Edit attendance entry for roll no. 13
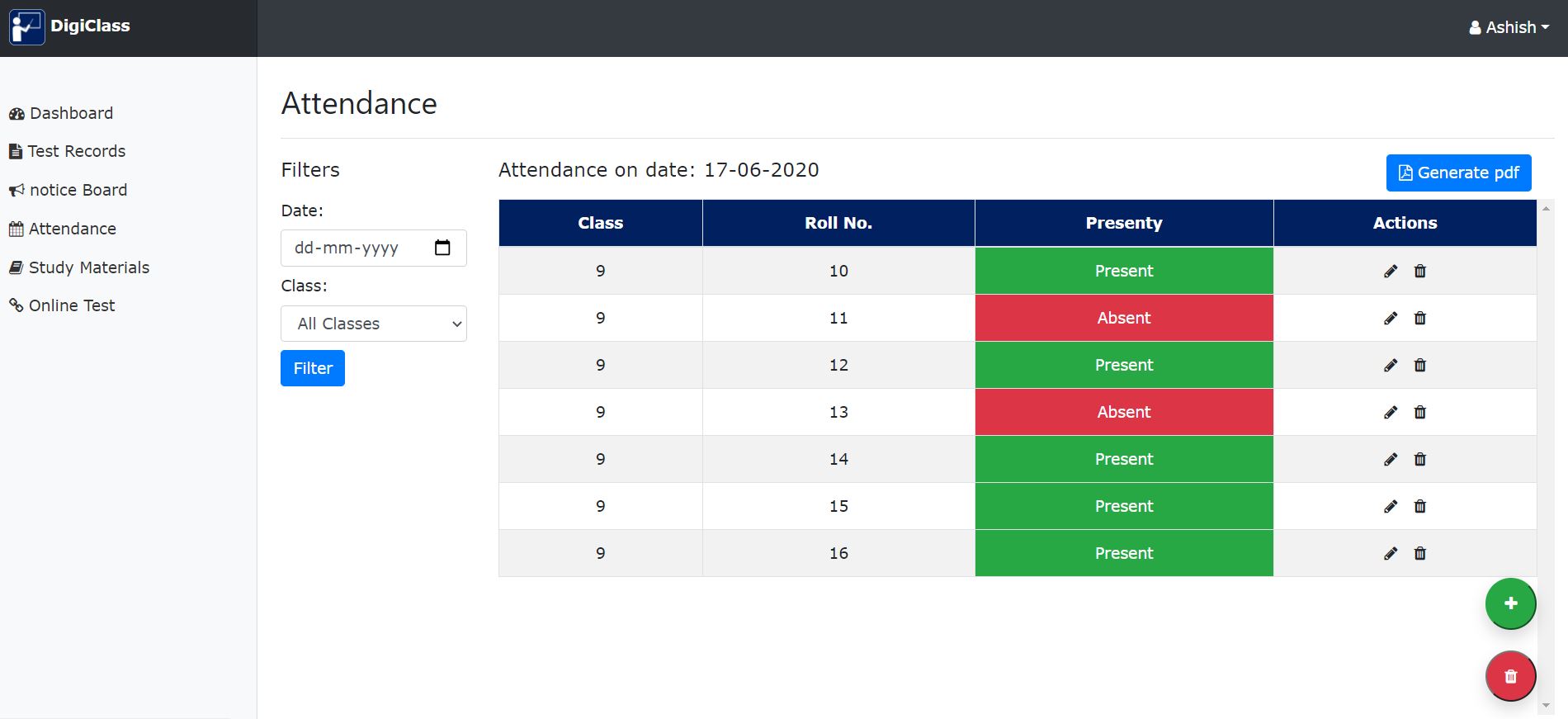Screen dimensions: 1568x719 (1391, 413)
